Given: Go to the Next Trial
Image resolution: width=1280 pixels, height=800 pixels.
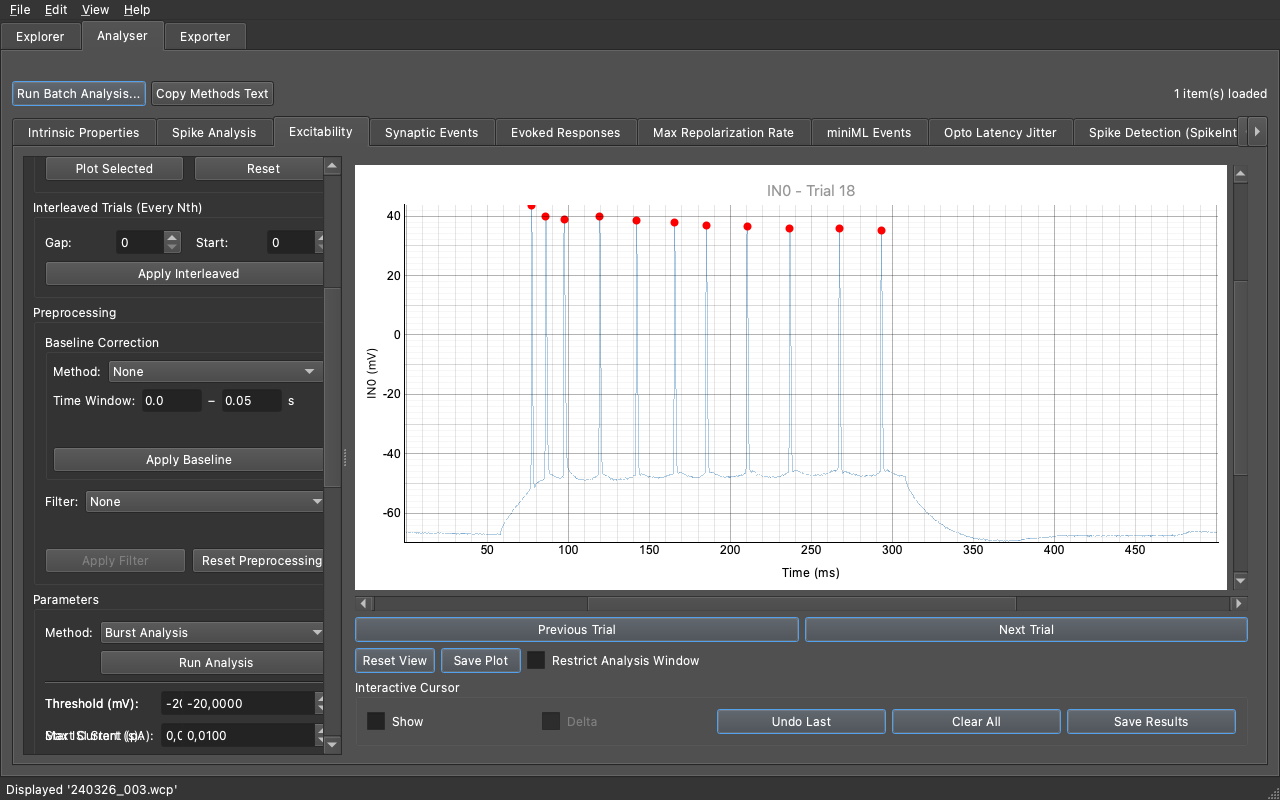Looking at the screenshot, I should (1026, 630).
